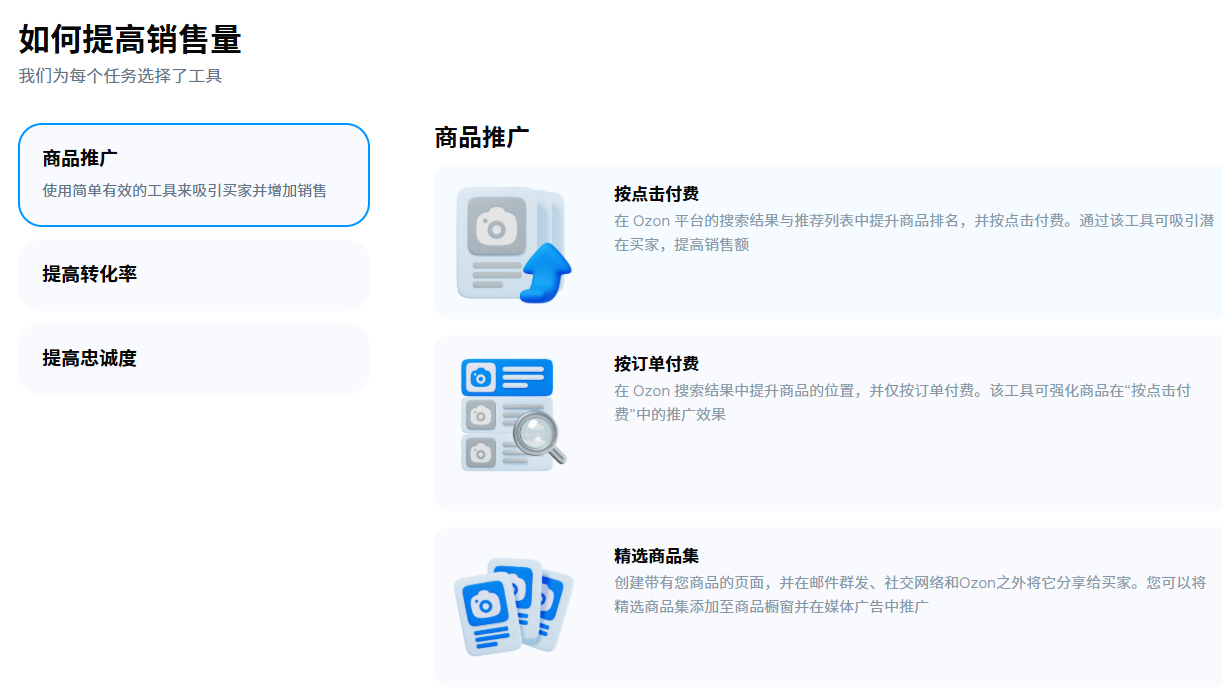The image size is (1223, 691).
Task: Click the 按点击付费 description text
Action: pyautogui.click(x=914, y=232)
